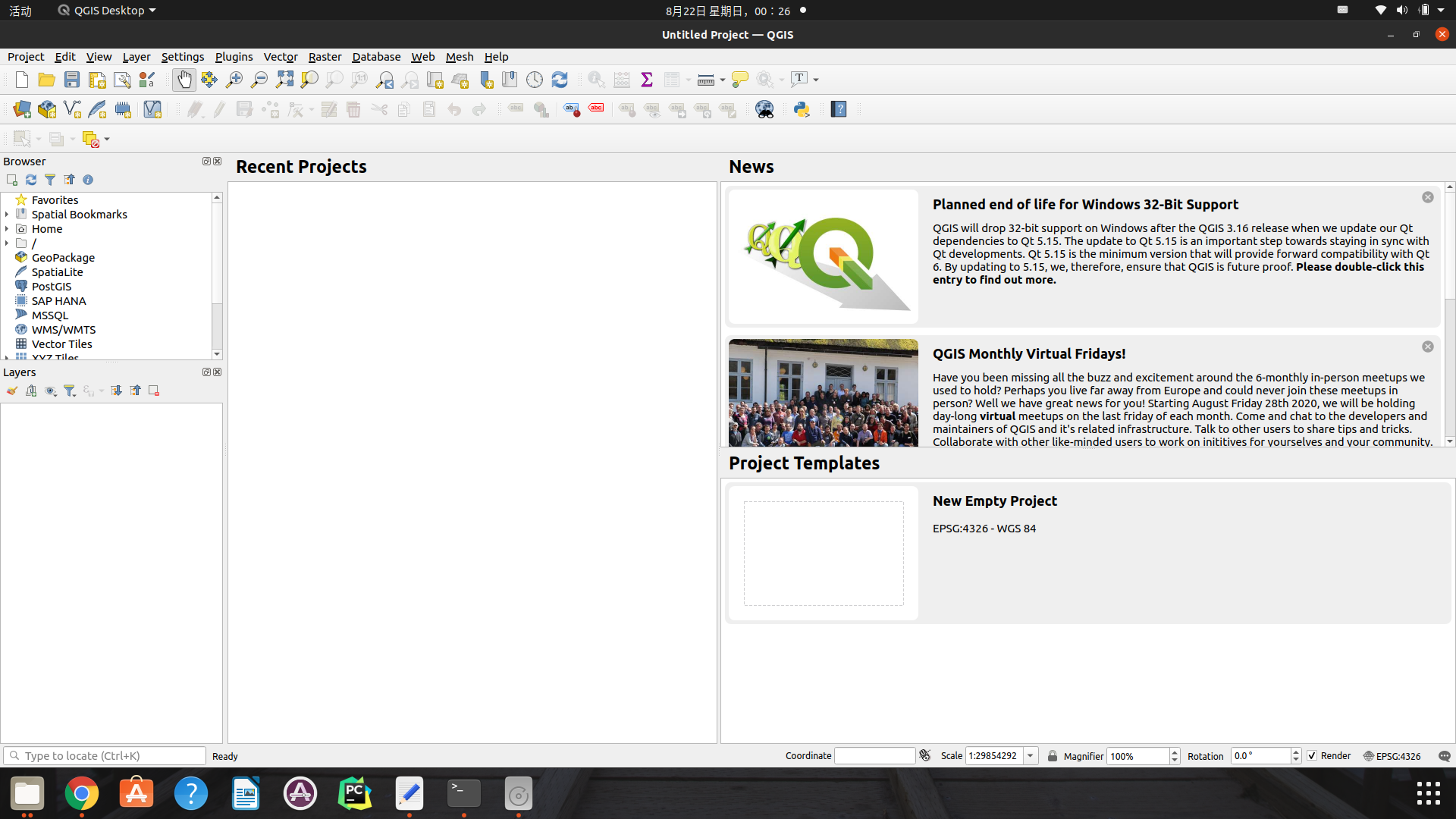
Task: Open the Layer Styling panel from Layers toolbar
Action: coord(11,391)
